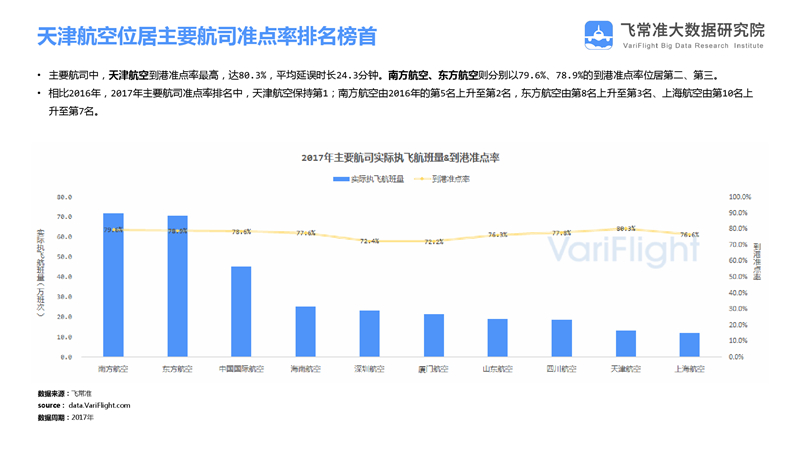Click the 数据来源：飞常准 footer line

click(x=65, y=394)
